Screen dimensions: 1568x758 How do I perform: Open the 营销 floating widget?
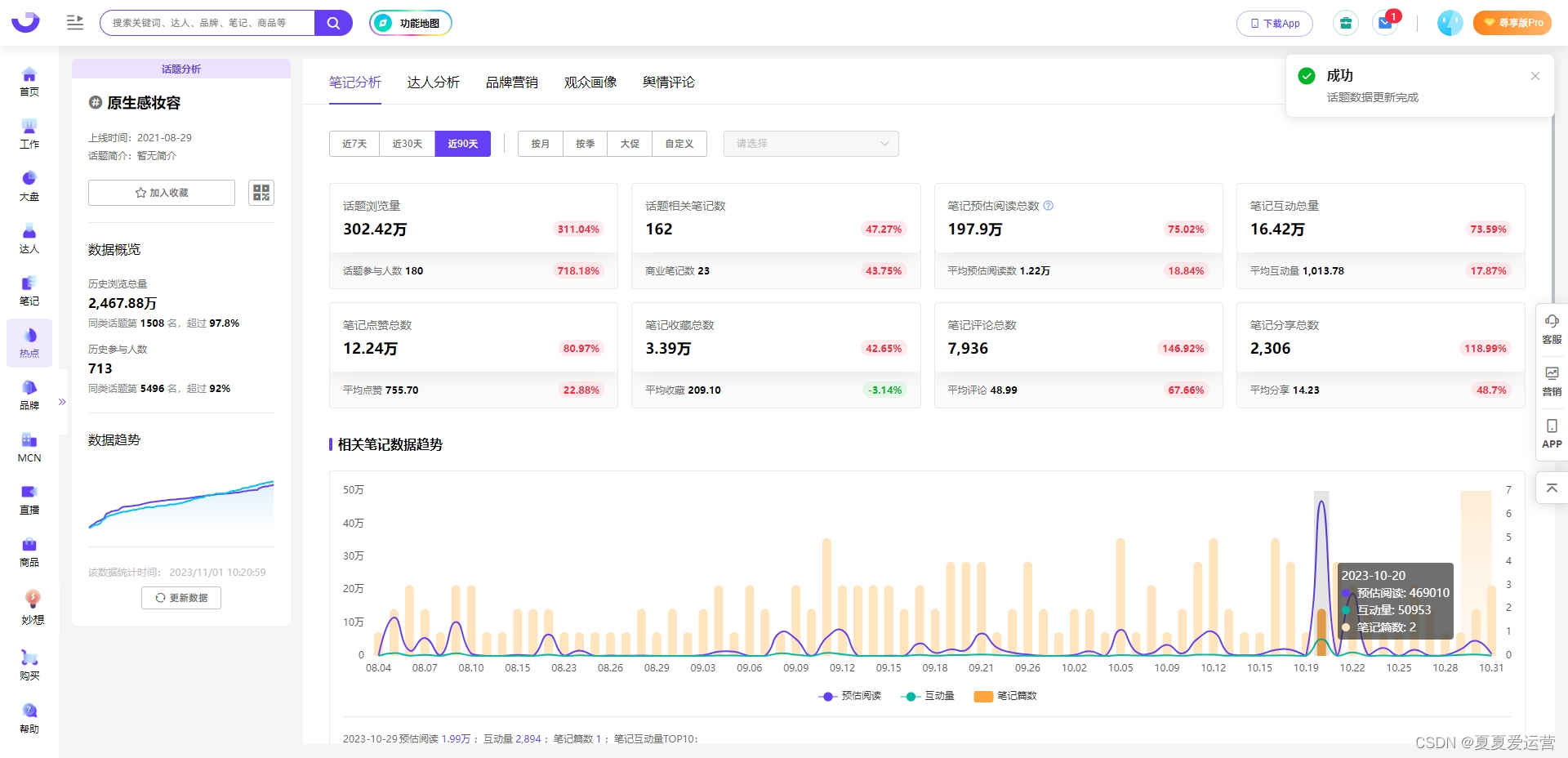(1552, 381)
